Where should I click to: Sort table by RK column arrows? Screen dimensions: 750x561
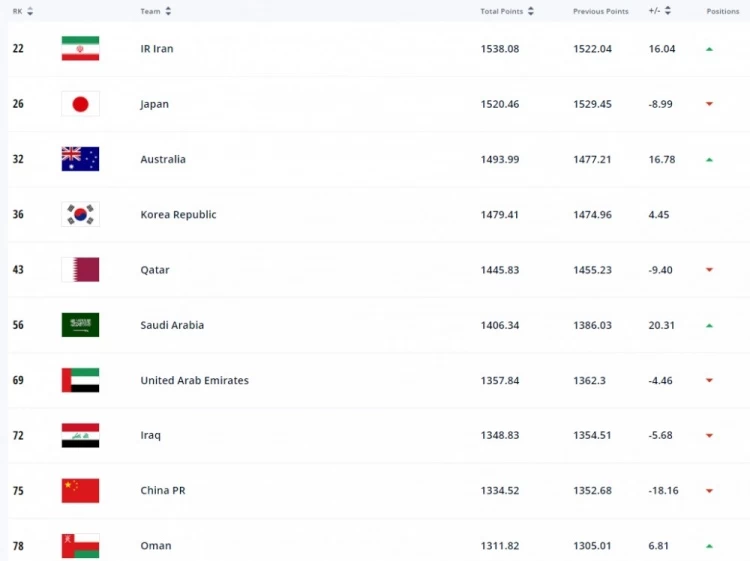(x=30, y=11)
